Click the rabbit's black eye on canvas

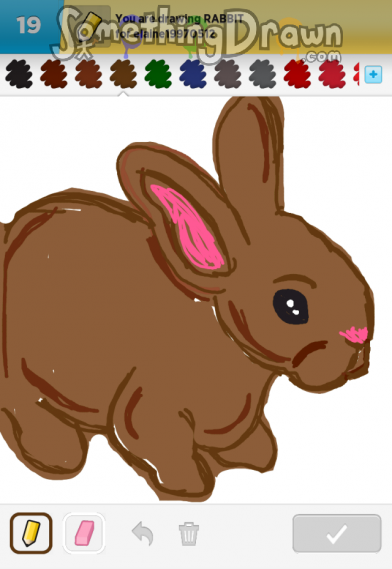[x=291, y=307]
